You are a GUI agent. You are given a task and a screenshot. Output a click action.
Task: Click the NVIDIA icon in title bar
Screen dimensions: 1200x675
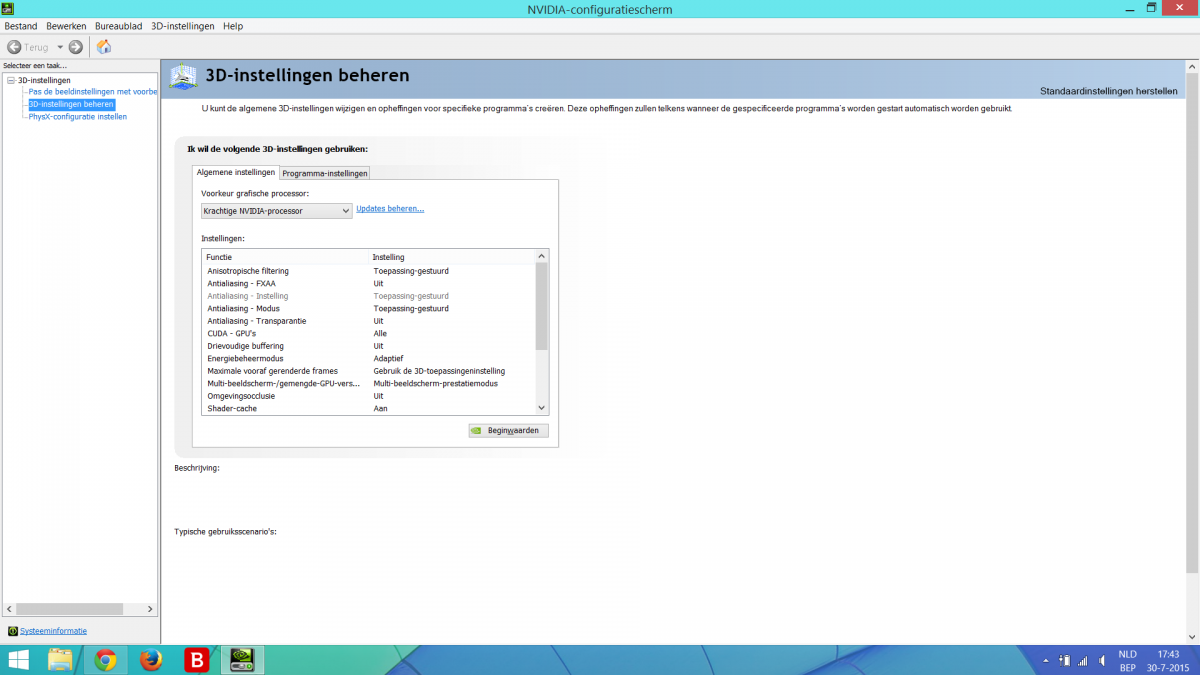point(7,9)
